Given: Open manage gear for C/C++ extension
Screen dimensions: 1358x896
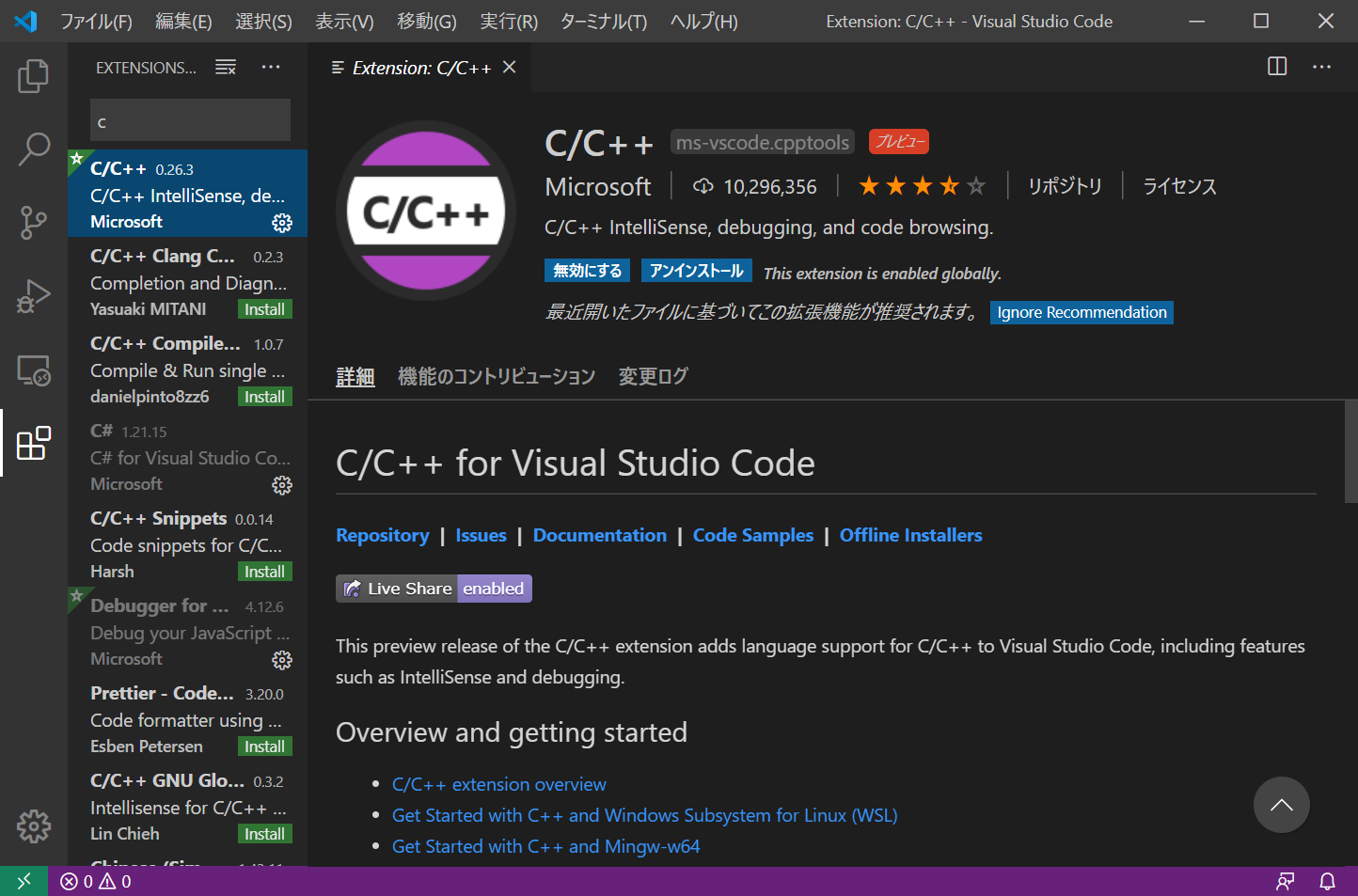Looking at the screenshot, I should [282, 223].
